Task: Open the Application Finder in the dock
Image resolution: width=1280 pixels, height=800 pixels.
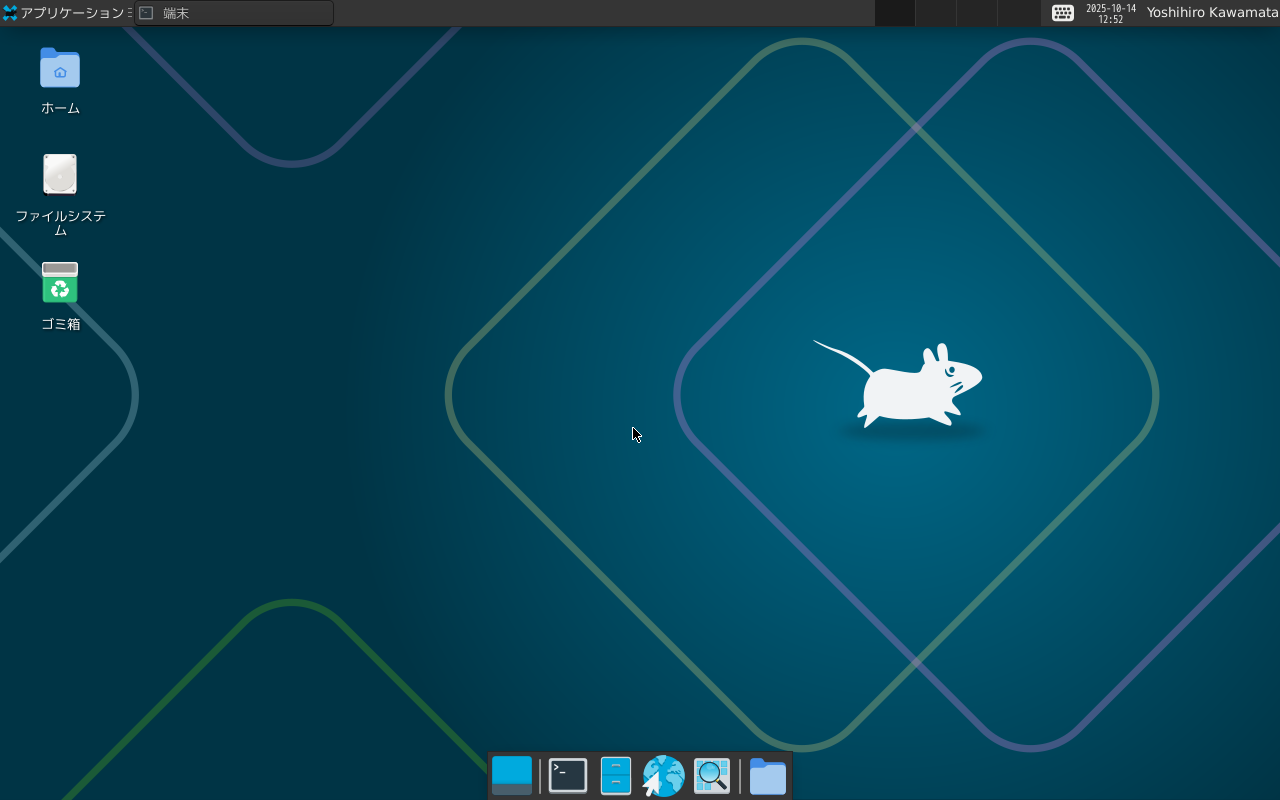Action: [711, 775]
